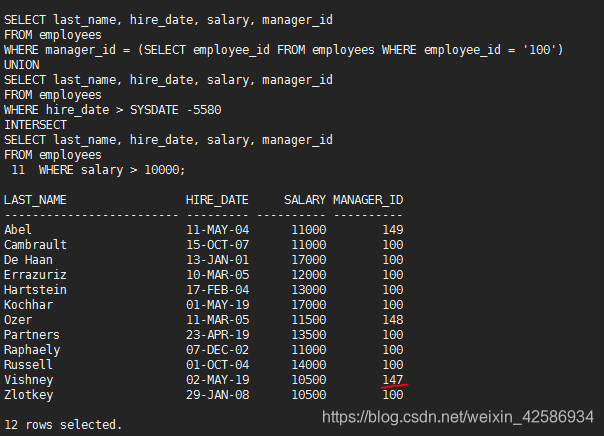Click the MANAGER_ID column header
The width and height of the screenshot is (604, 436).
(368, 200)
